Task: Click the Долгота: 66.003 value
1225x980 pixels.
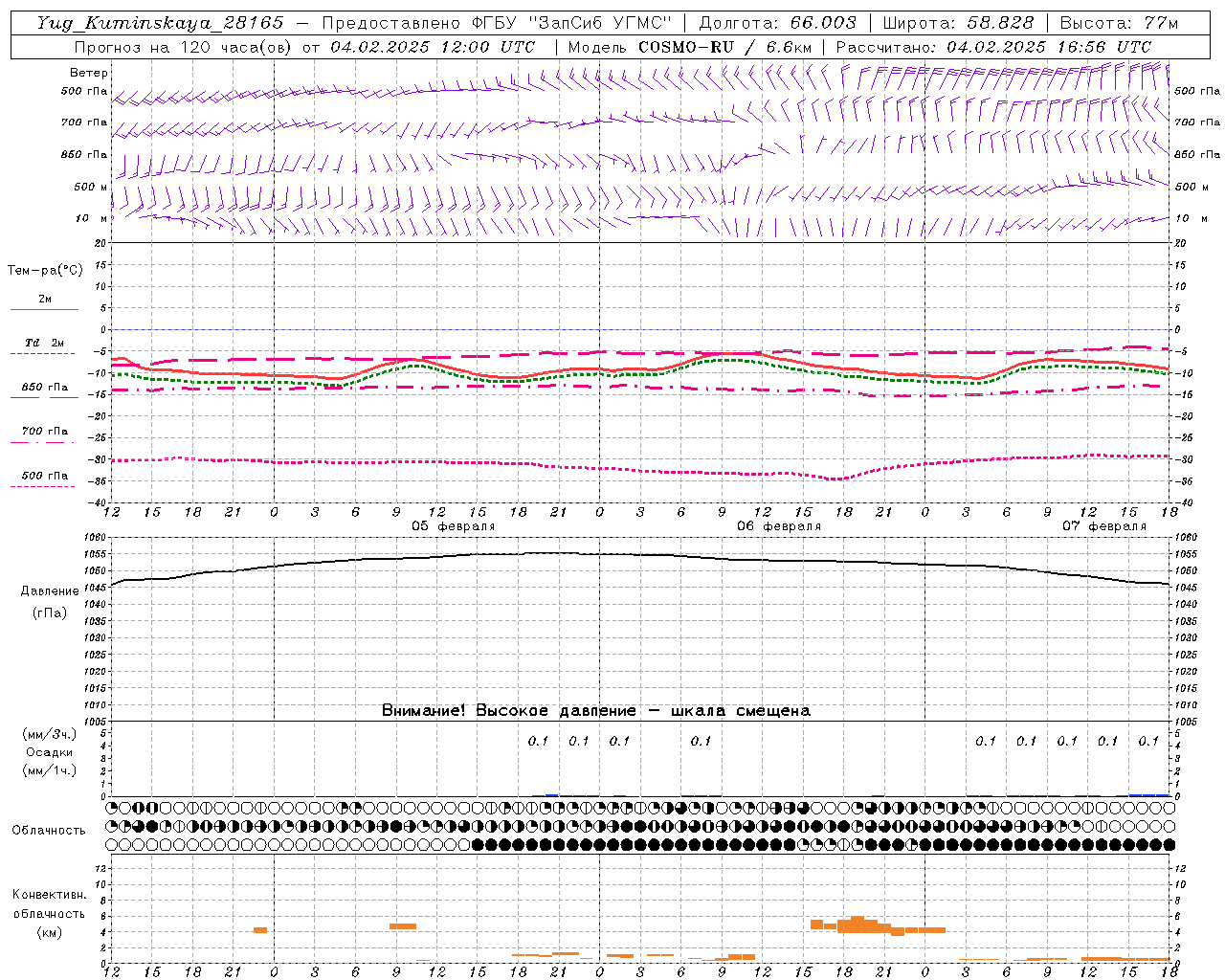Action: click(x=778, y=23)
